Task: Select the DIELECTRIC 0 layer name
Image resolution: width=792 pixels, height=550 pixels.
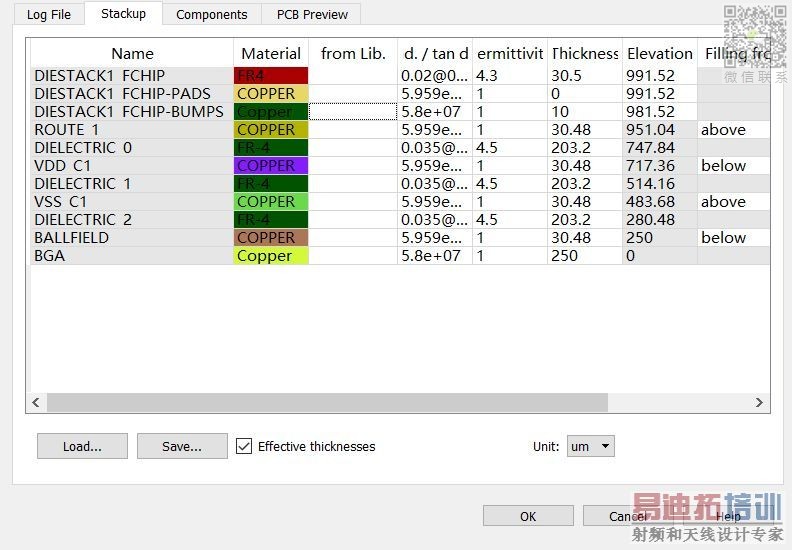Action: (x=83, y=147)
